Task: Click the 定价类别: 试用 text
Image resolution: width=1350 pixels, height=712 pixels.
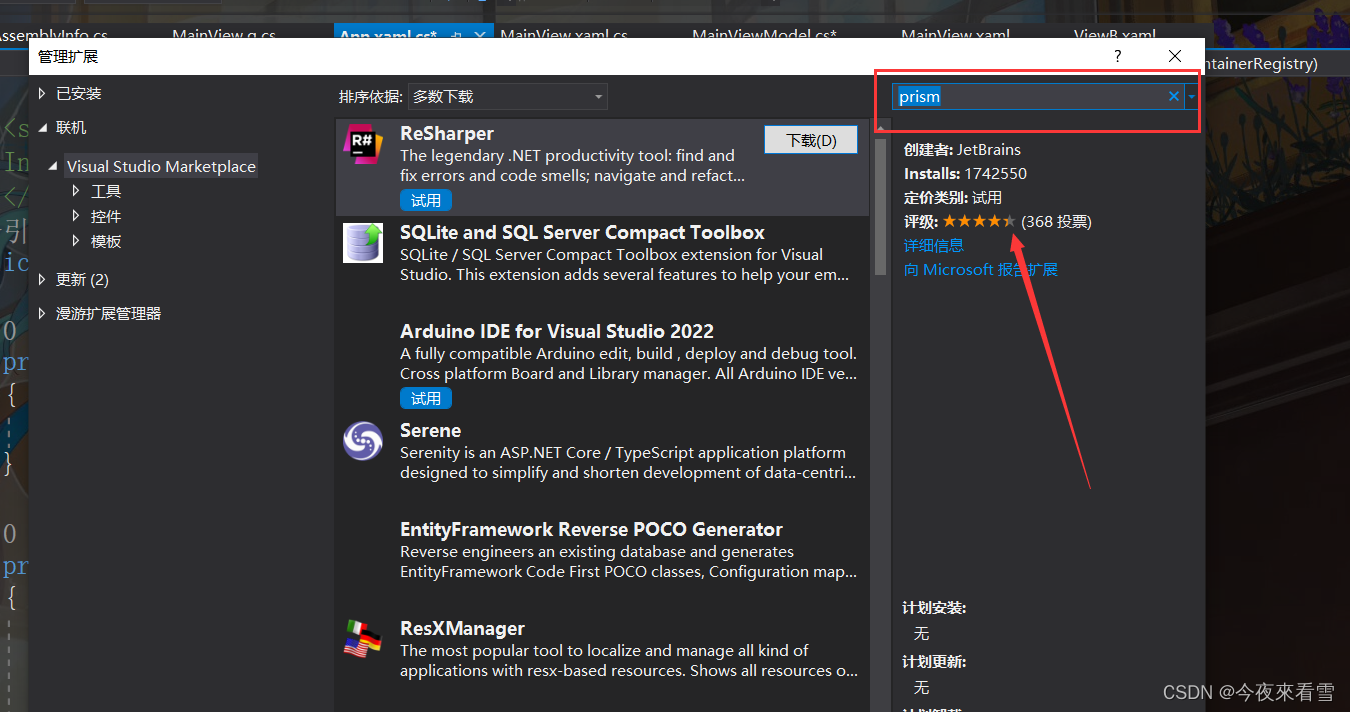Action: pos(952,197)
